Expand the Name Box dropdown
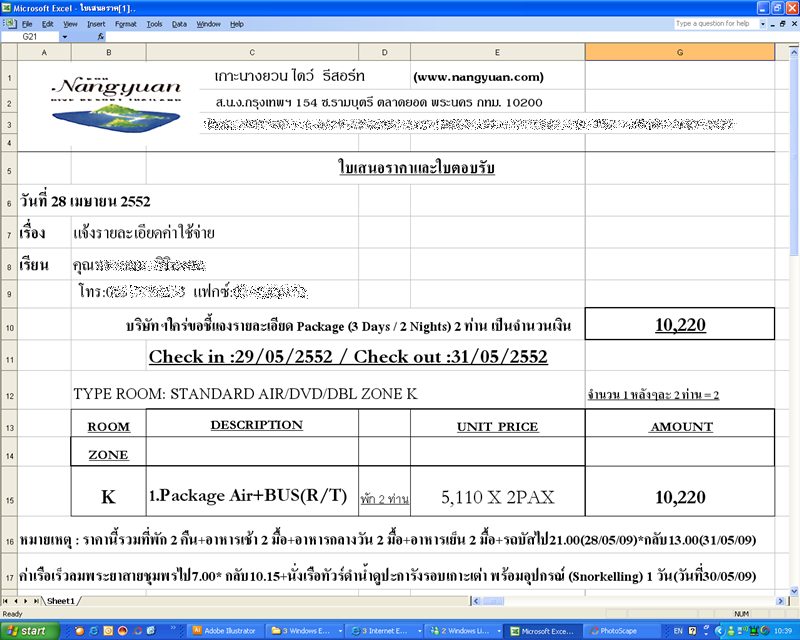Viewport: 800px width, 640px height. pos(65,37)
